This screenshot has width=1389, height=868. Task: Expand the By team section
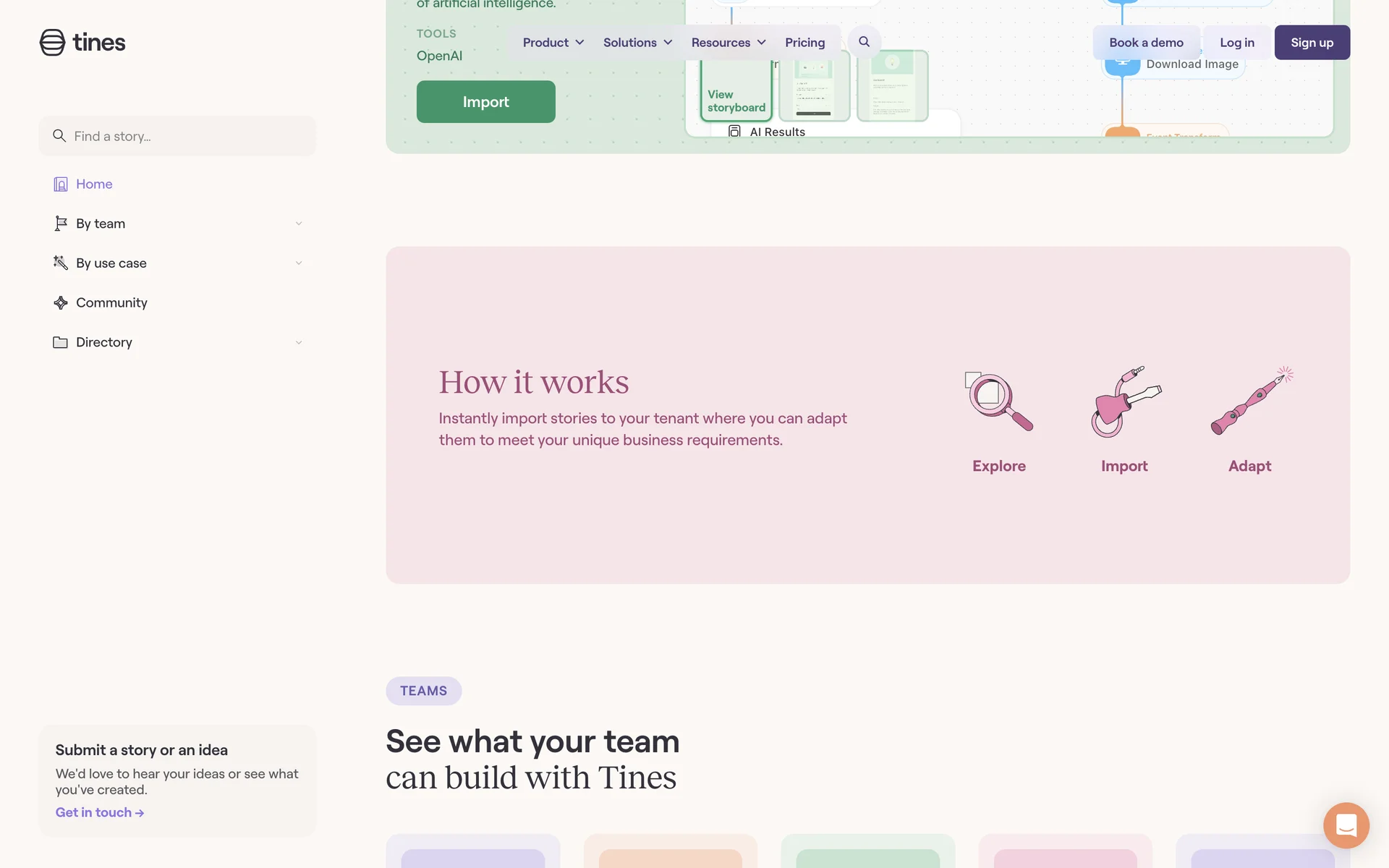point(298,224)
